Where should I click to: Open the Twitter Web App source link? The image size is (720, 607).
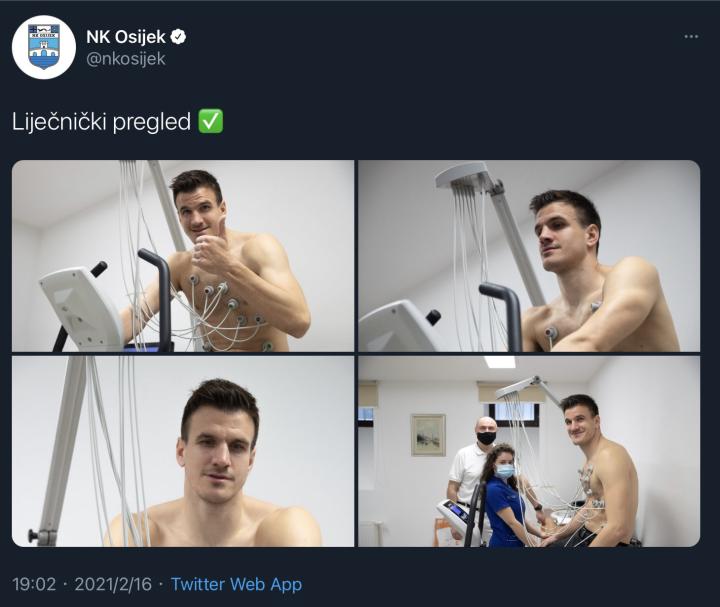click(236, 584)
